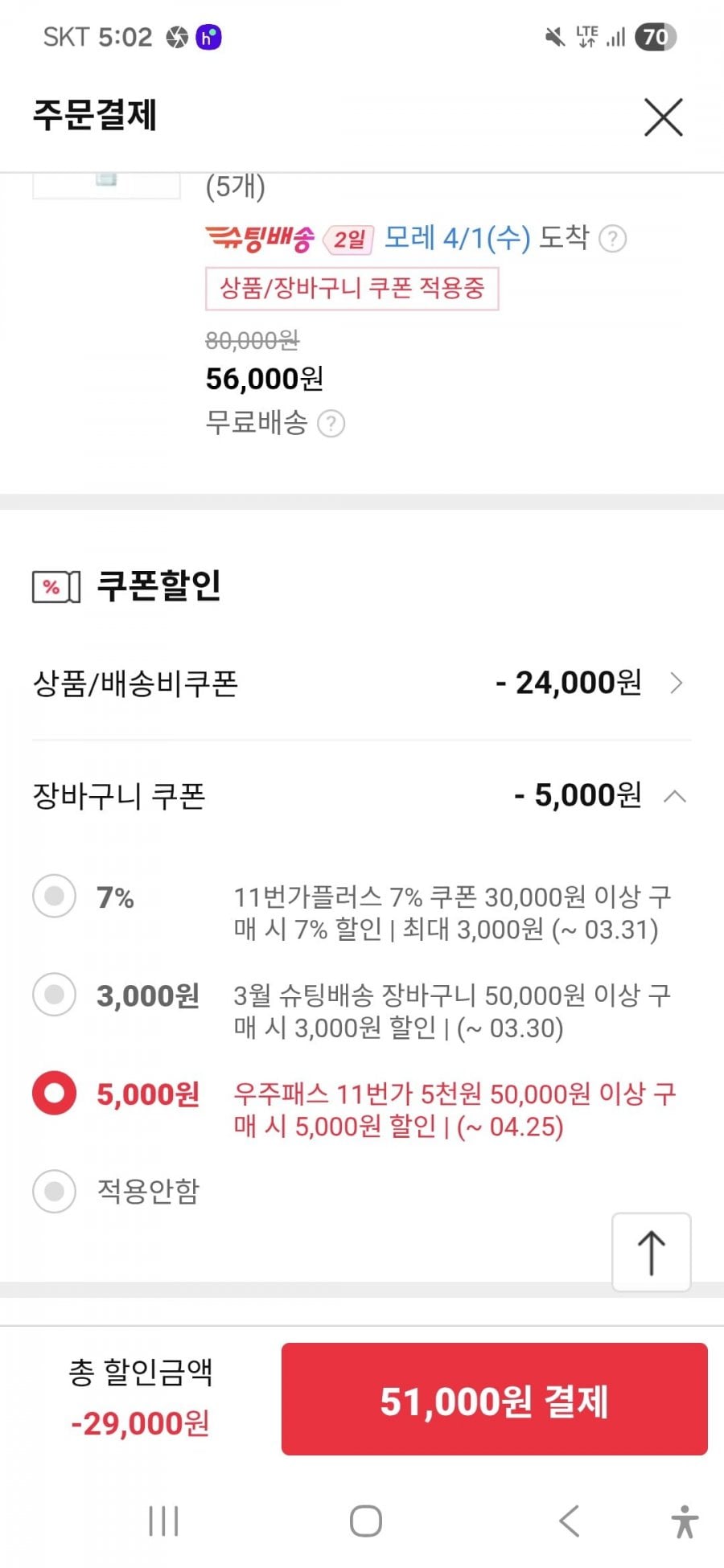
Task: Choose 적용안함 to apply no coupon
Action: pyautogui.click(x=55, y=1191)
